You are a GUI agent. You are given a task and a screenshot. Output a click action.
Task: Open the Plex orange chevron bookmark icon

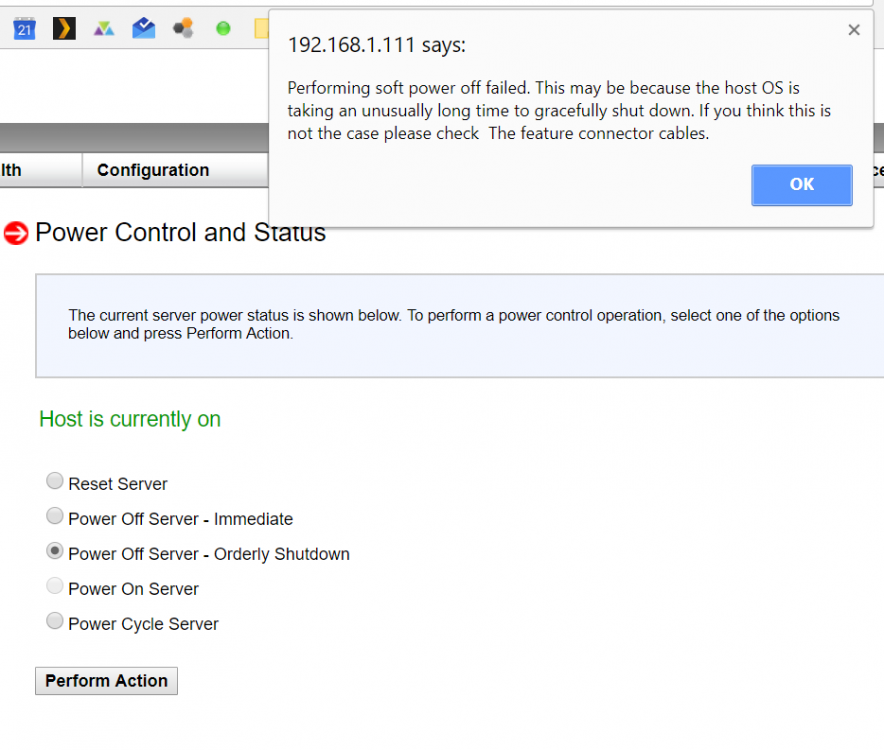(x=64, y=28)
